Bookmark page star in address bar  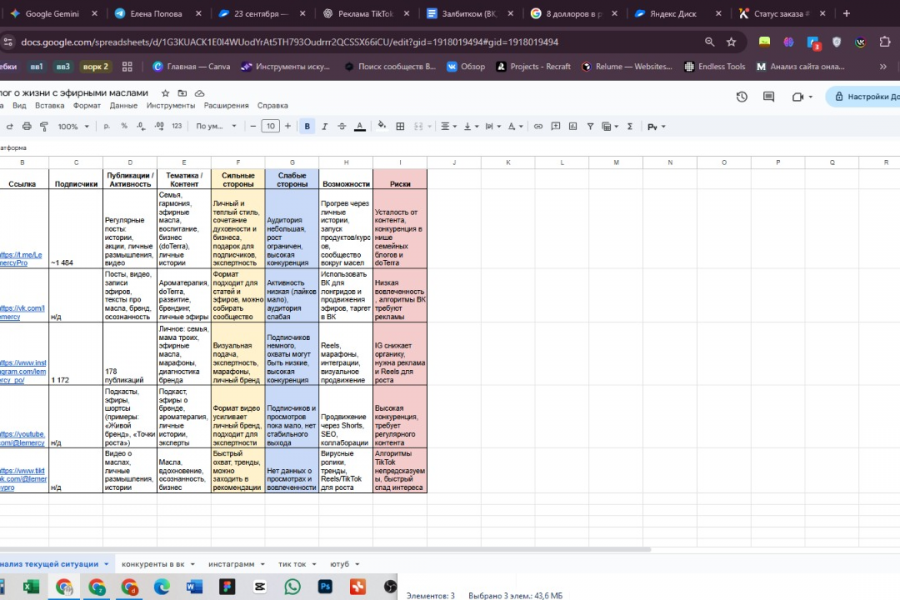click(731, 42)
